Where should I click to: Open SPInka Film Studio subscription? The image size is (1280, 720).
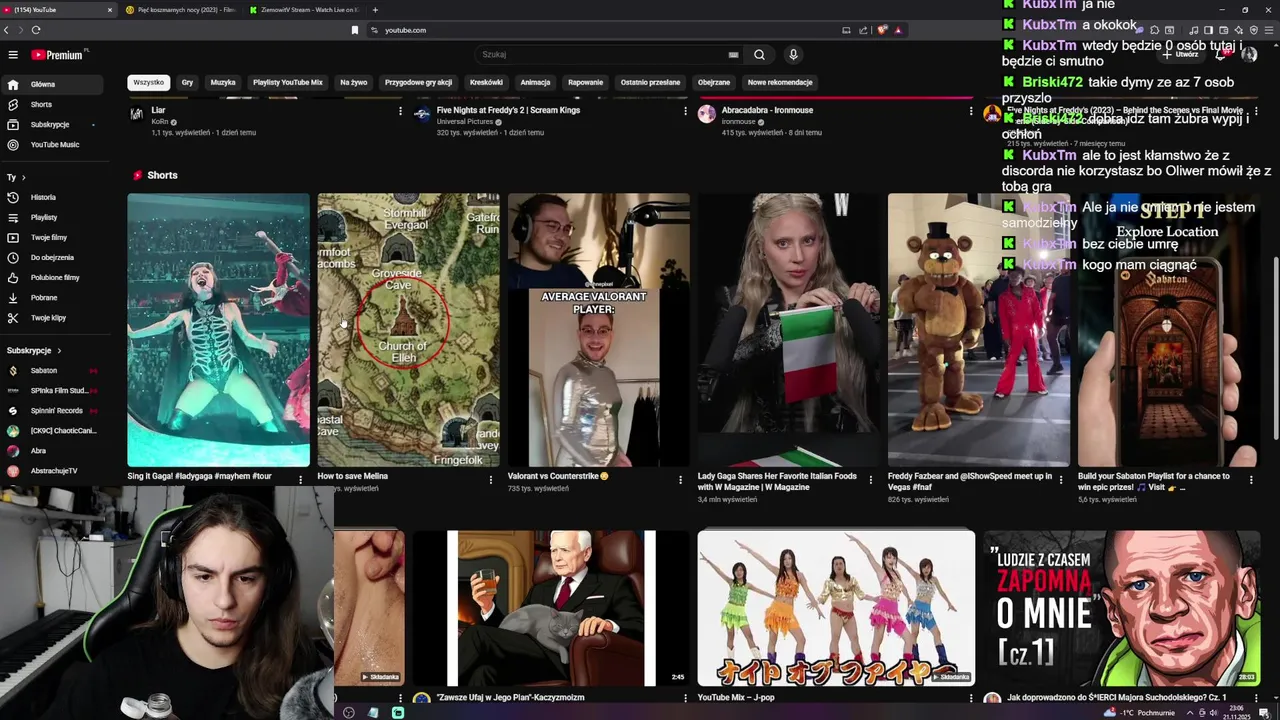click(x=52, y=390)
